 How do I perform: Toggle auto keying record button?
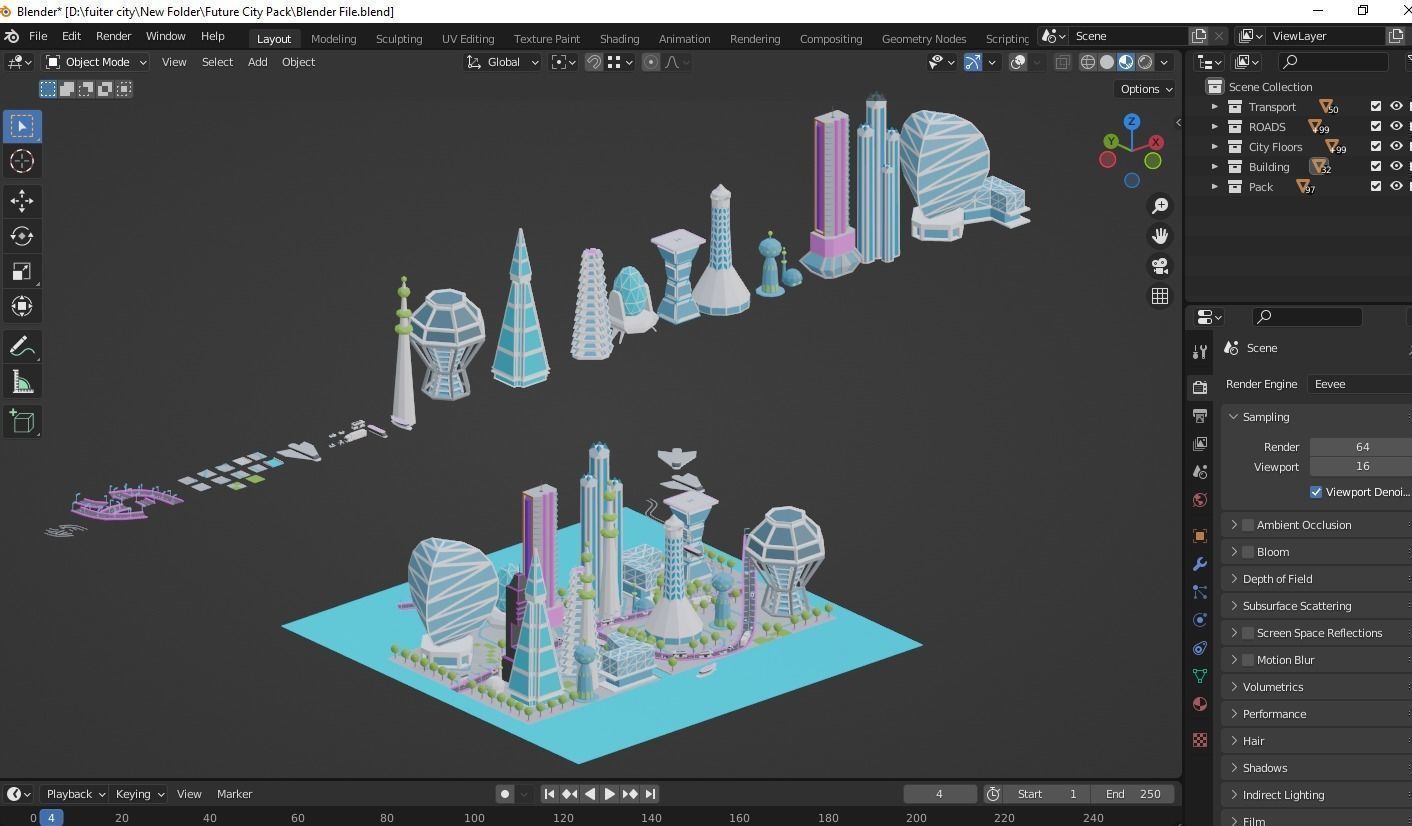coord(505,794)
